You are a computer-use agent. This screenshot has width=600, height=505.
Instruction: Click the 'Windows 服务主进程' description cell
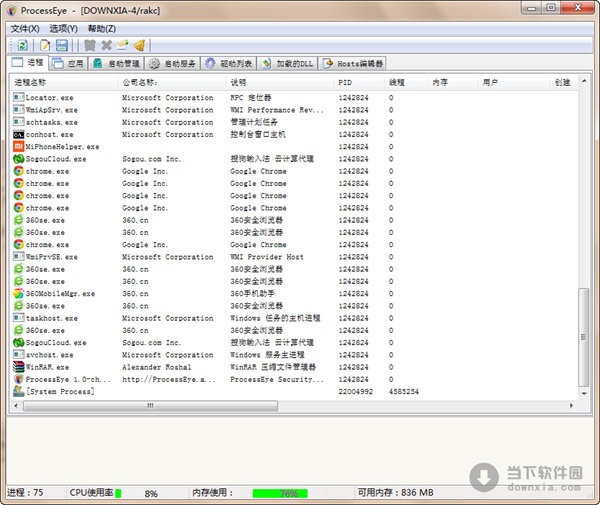point(267,355)
